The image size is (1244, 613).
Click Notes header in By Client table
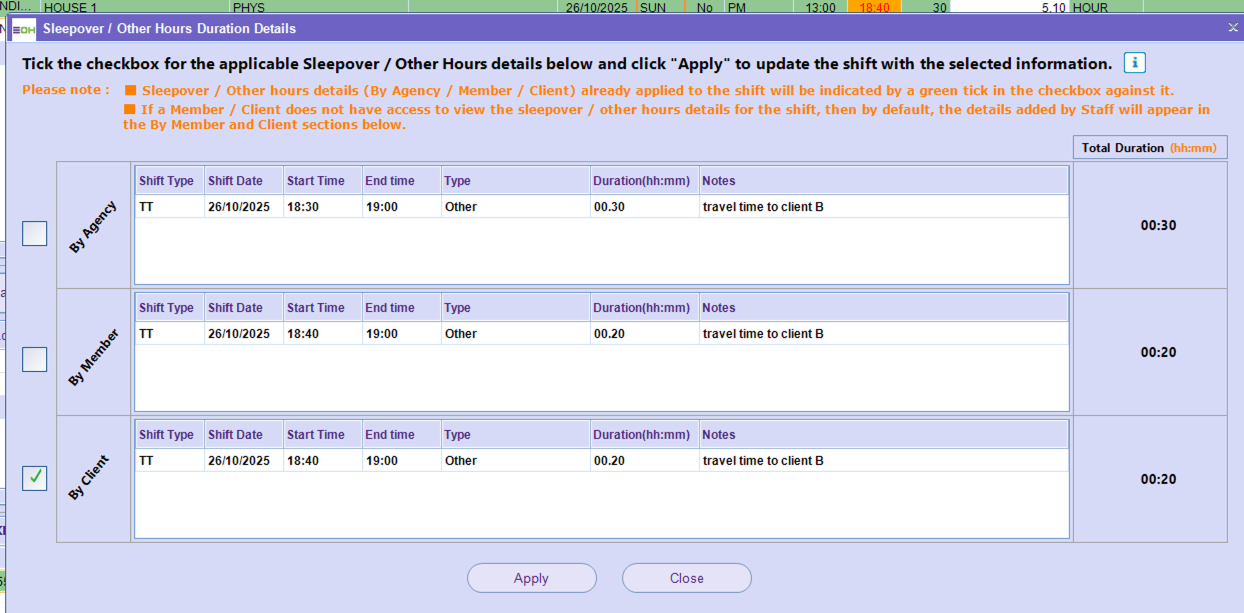coord(718,435)
